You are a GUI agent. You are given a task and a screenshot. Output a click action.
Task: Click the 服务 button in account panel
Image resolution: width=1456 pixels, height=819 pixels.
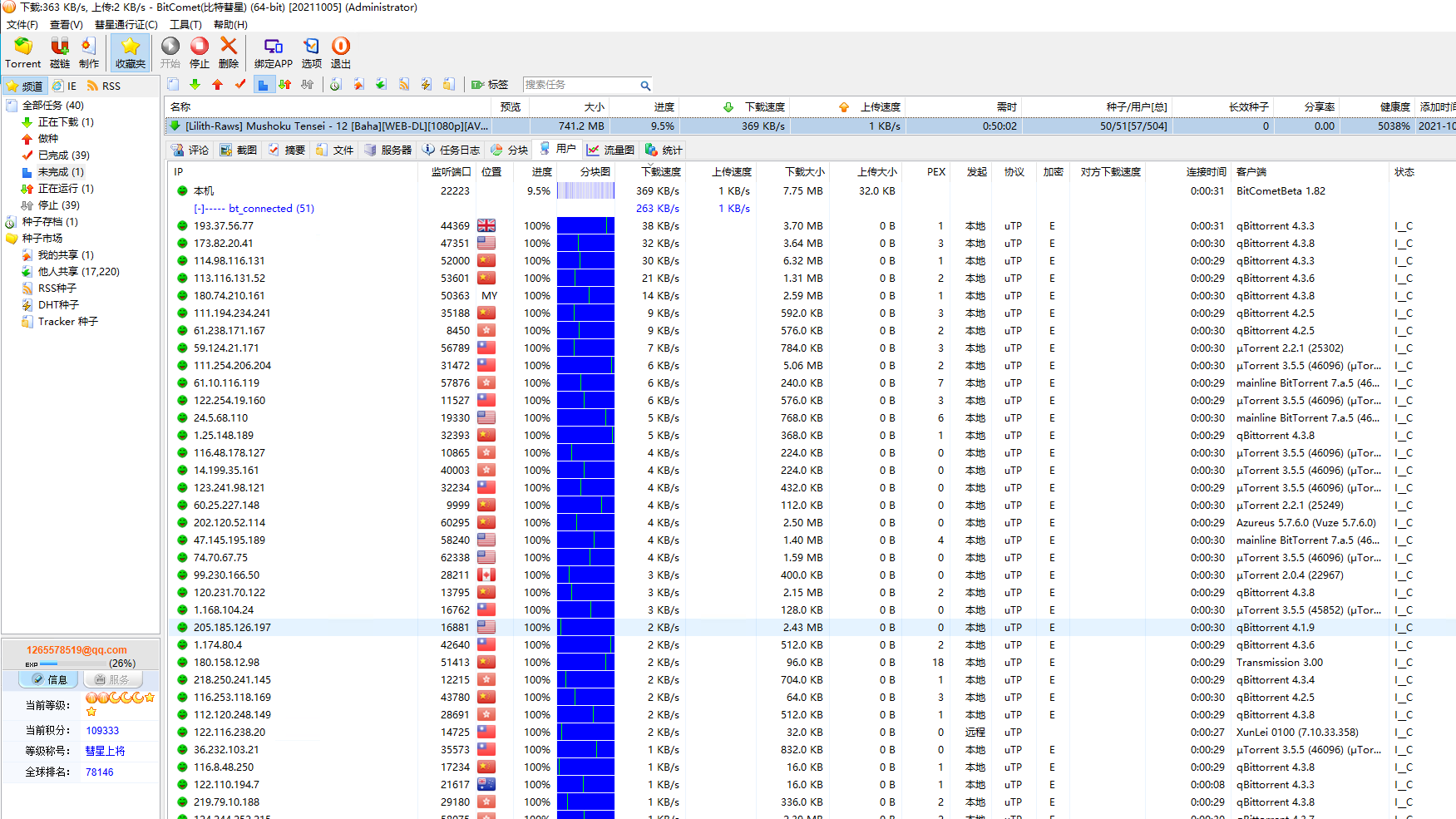pos(112,679)
